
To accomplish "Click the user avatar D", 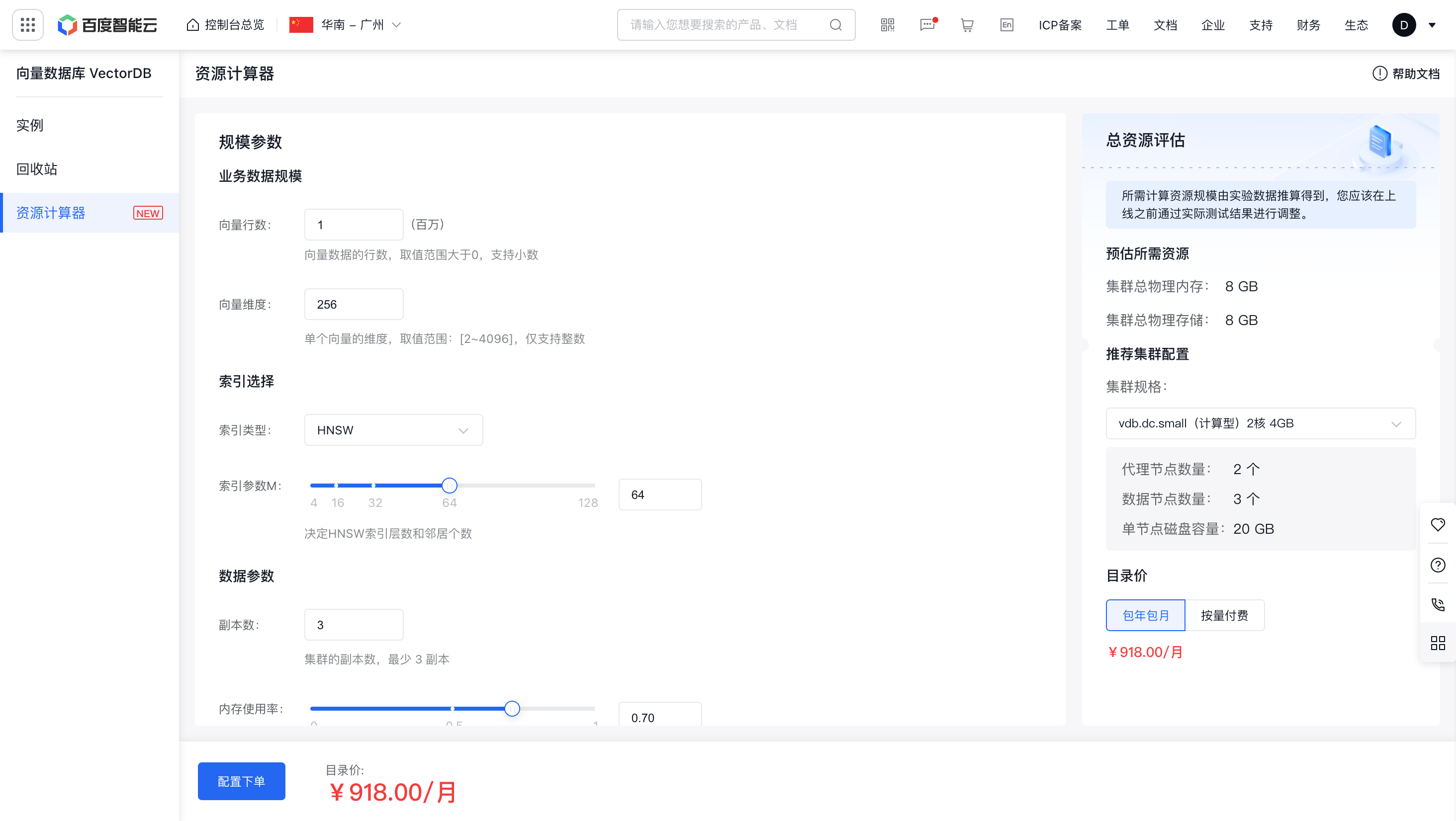I will tap(1404, 25).
